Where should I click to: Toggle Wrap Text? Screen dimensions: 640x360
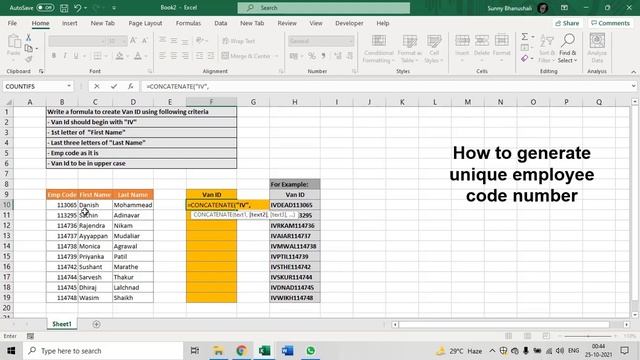(239, 41)
